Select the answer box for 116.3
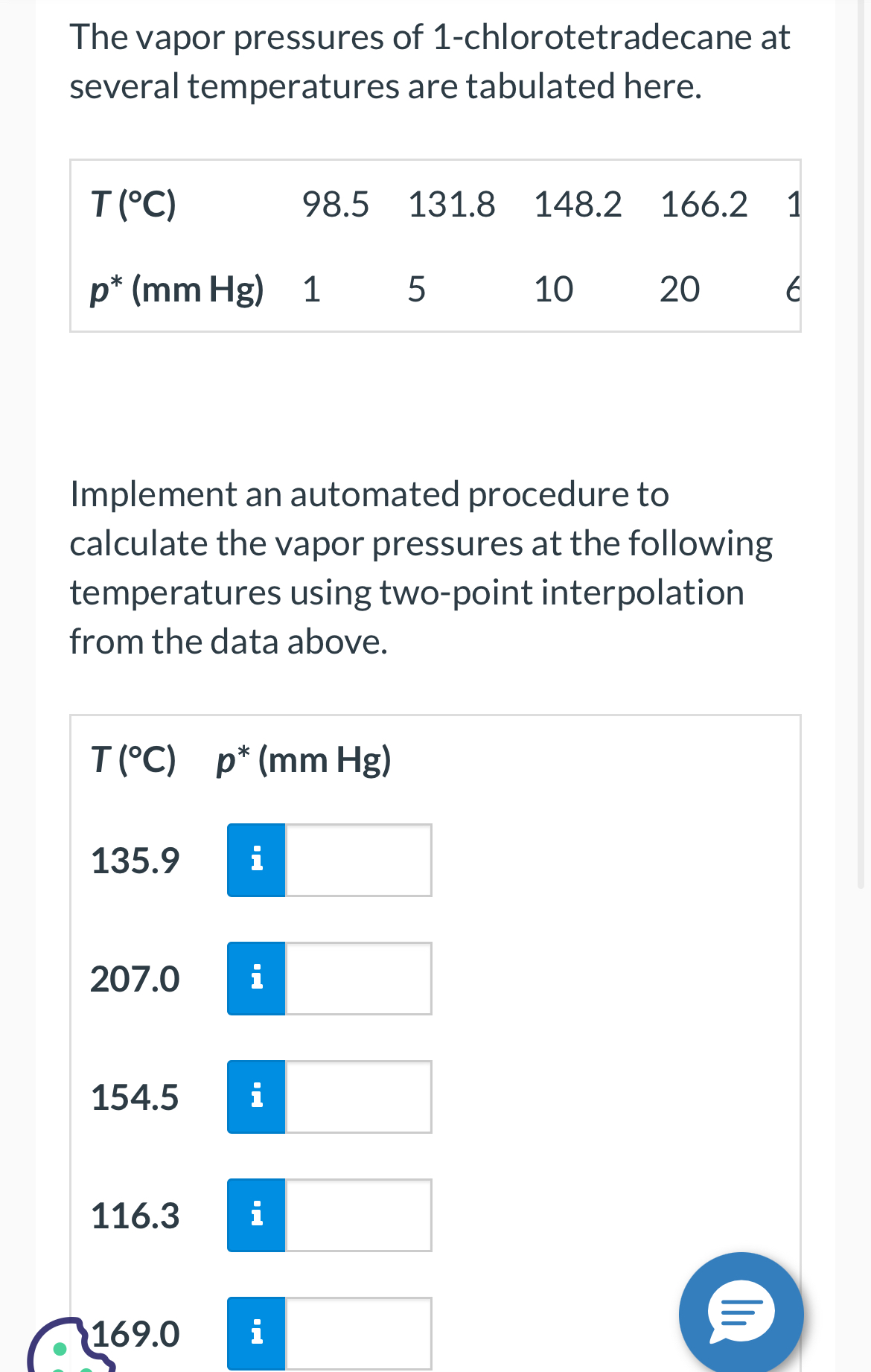871x1372 pixels. (357, 1215)
